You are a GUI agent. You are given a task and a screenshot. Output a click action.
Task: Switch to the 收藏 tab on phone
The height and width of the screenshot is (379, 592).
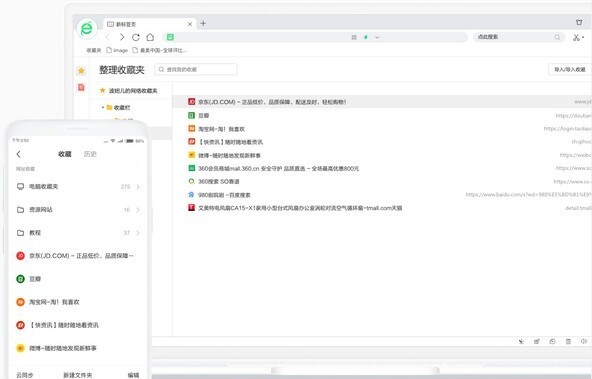click(x=65, y=154)
